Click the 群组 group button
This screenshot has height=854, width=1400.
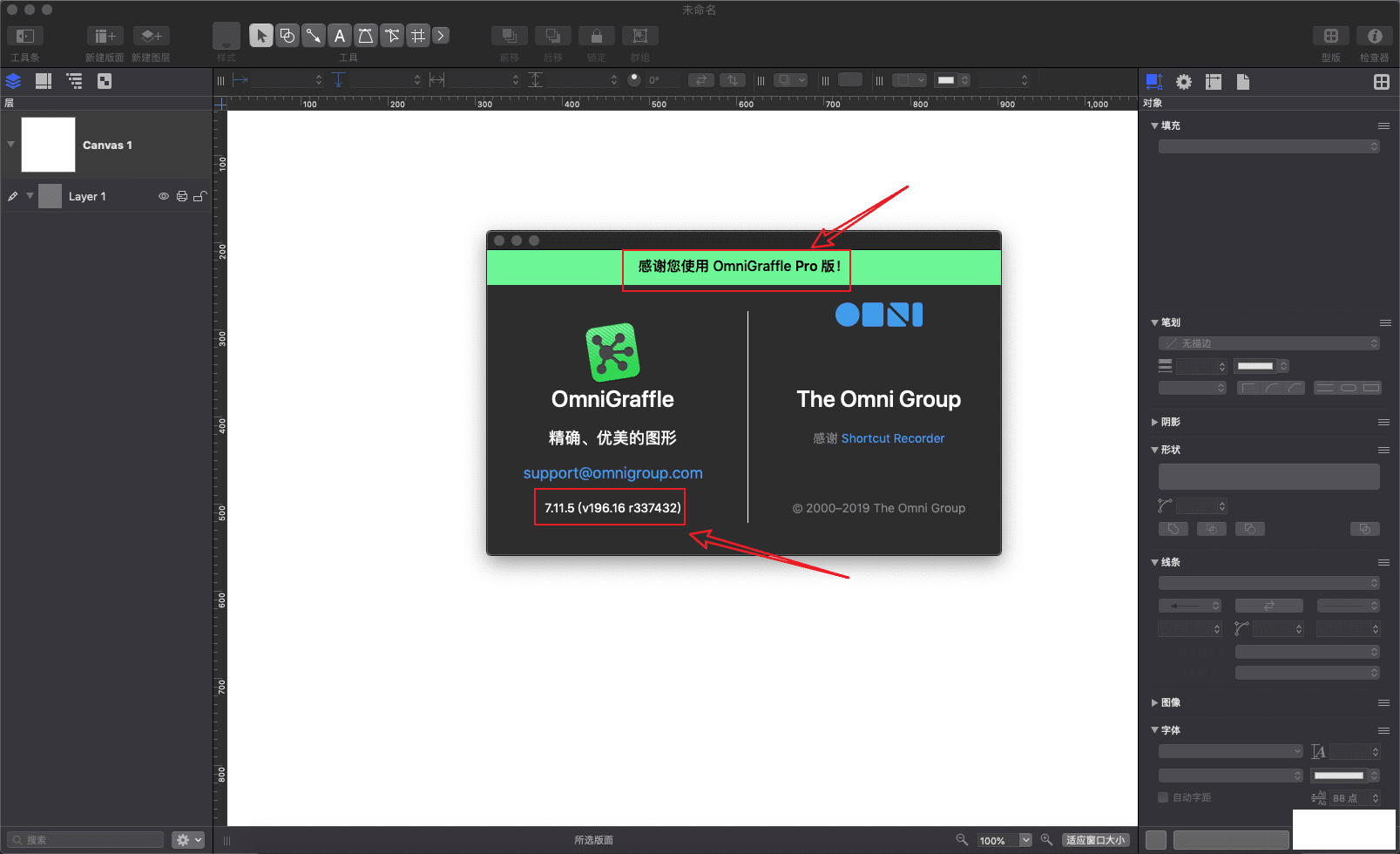640,36
